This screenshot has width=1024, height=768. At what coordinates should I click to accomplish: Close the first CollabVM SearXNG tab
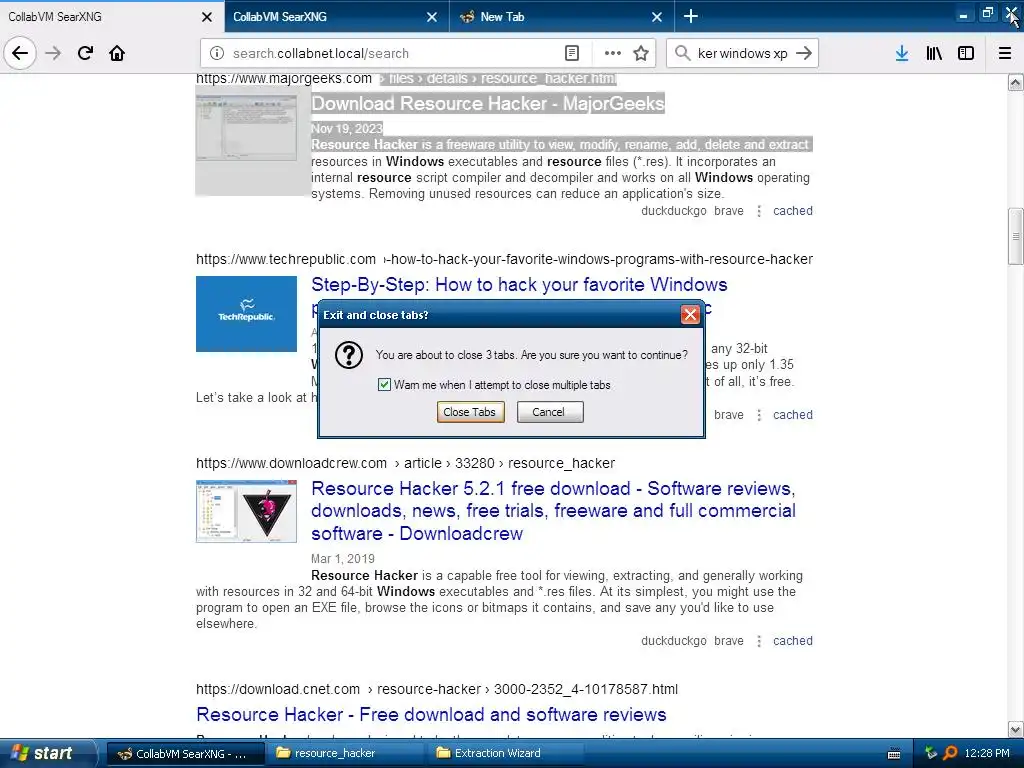pyautogui.click(x=207, y=17)
